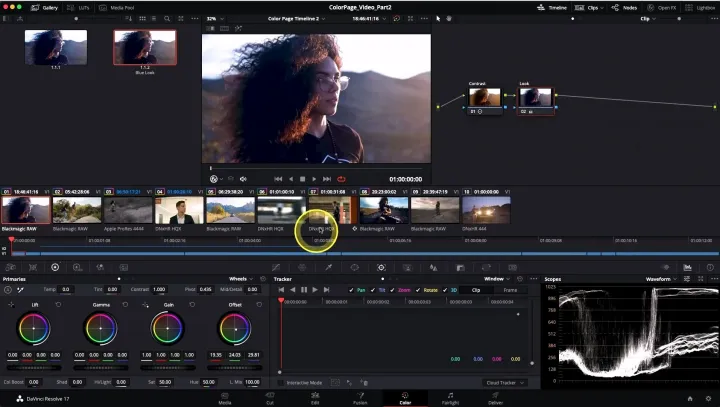Screen dimensions: 720x407
Task: Switch to the Fairlight page
Action: (450, 398)
